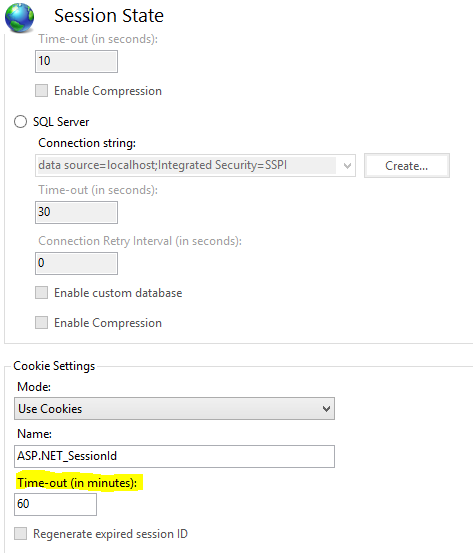Click the SQL Server option label
The image size is (473, 553).
click(x=61, y=122)
